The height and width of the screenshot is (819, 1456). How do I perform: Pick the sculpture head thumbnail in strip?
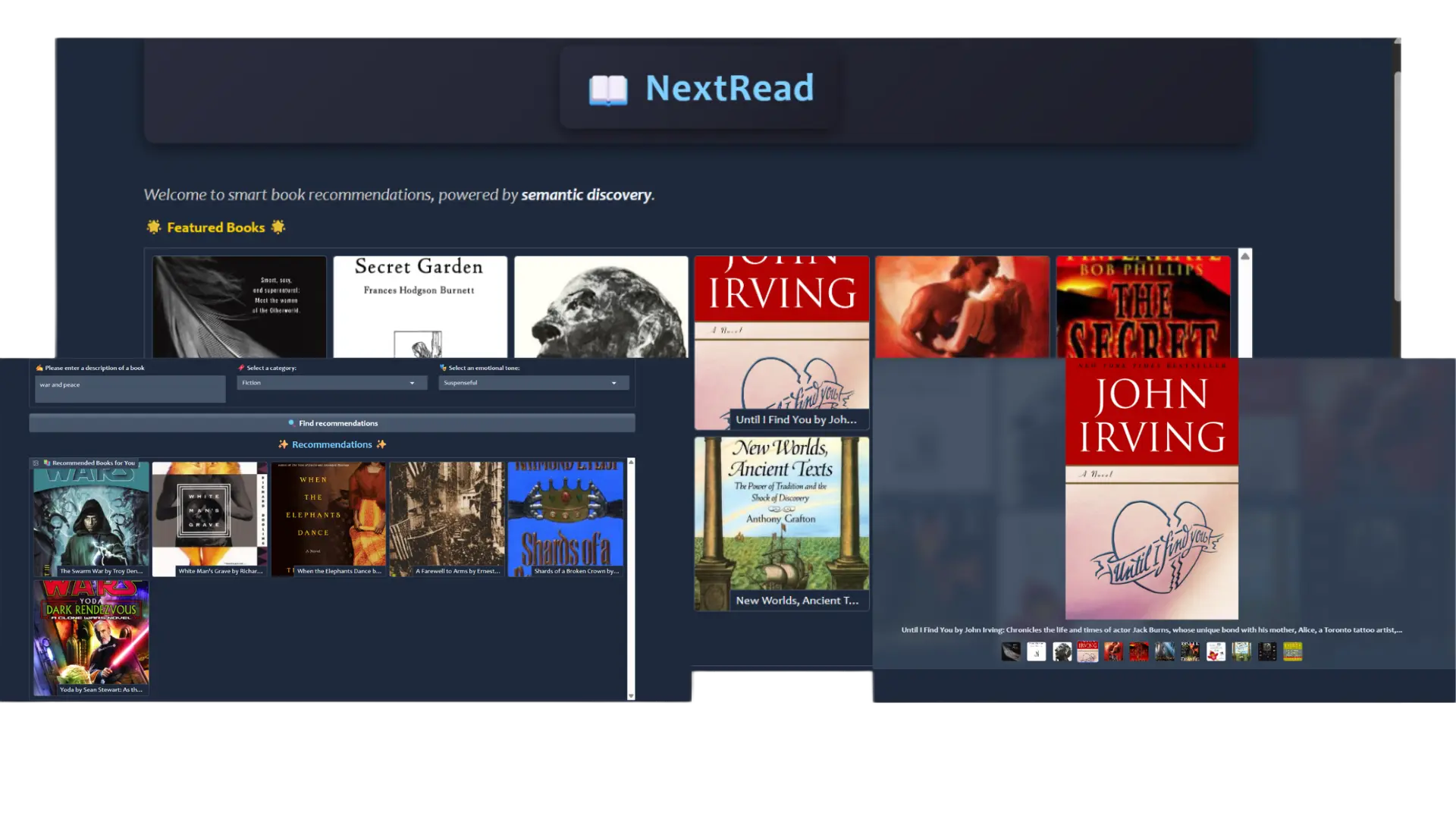1062,651
